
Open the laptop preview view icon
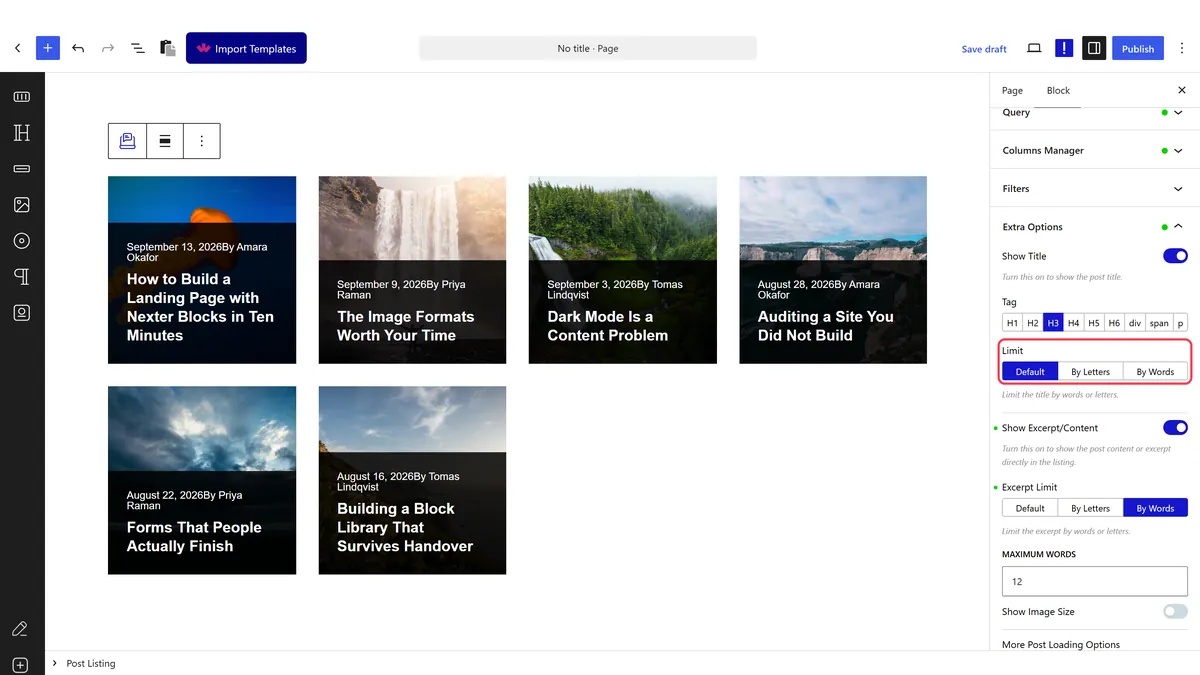click(1034, 48)
